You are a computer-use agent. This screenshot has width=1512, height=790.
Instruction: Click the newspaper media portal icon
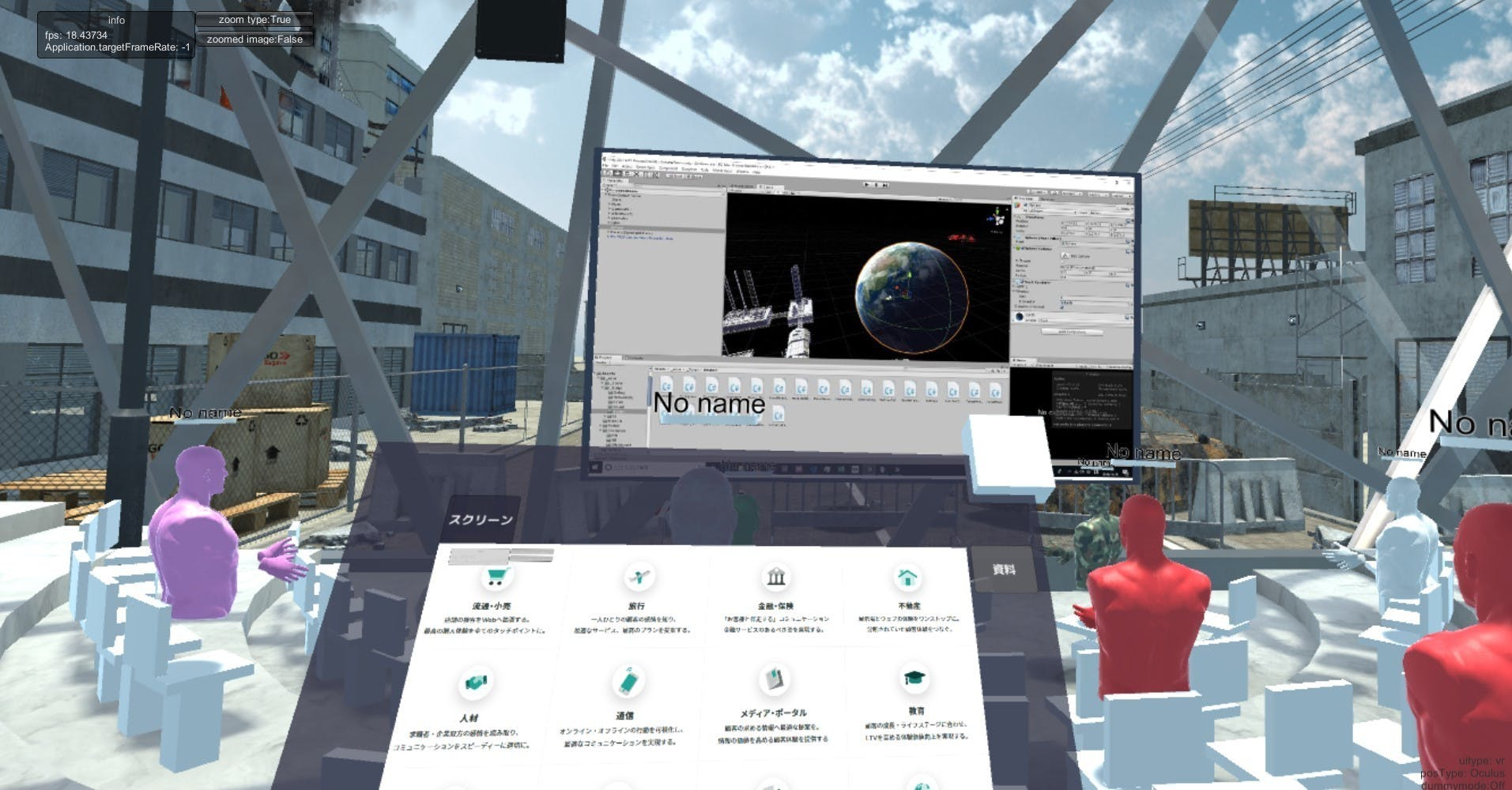tap(772, 679)
